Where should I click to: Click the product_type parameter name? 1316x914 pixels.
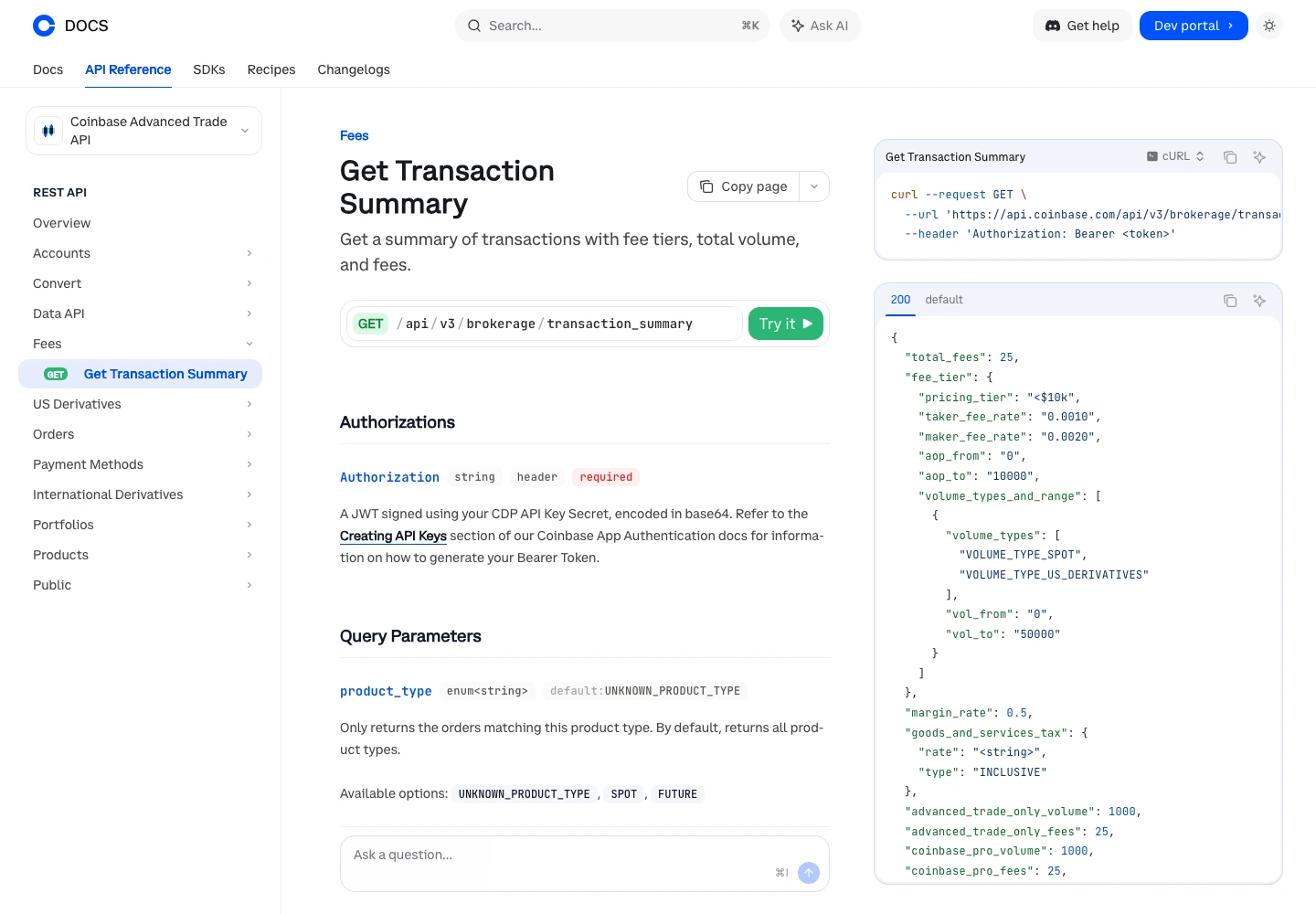[386, 691]
